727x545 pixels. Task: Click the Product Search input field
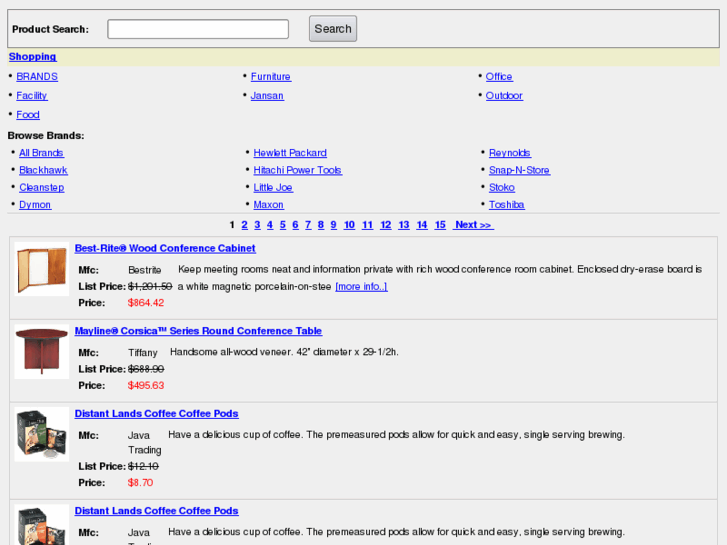tap(198, 29)
